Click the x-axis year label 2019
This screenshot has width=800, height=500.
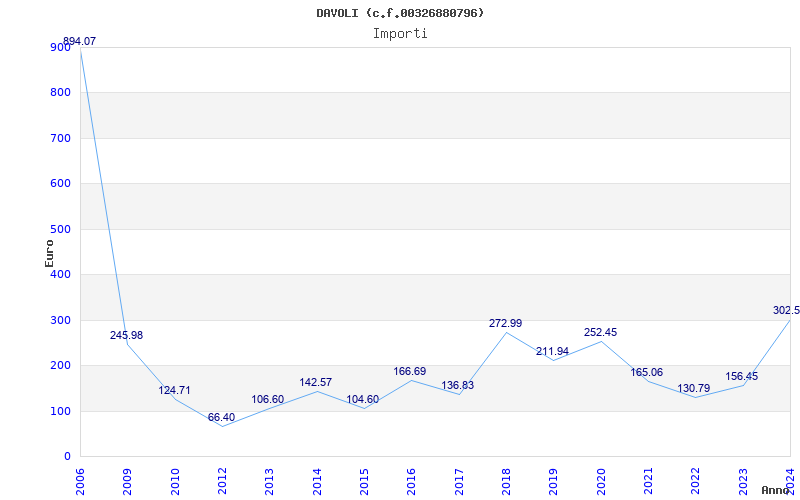[x=554, y=482]
